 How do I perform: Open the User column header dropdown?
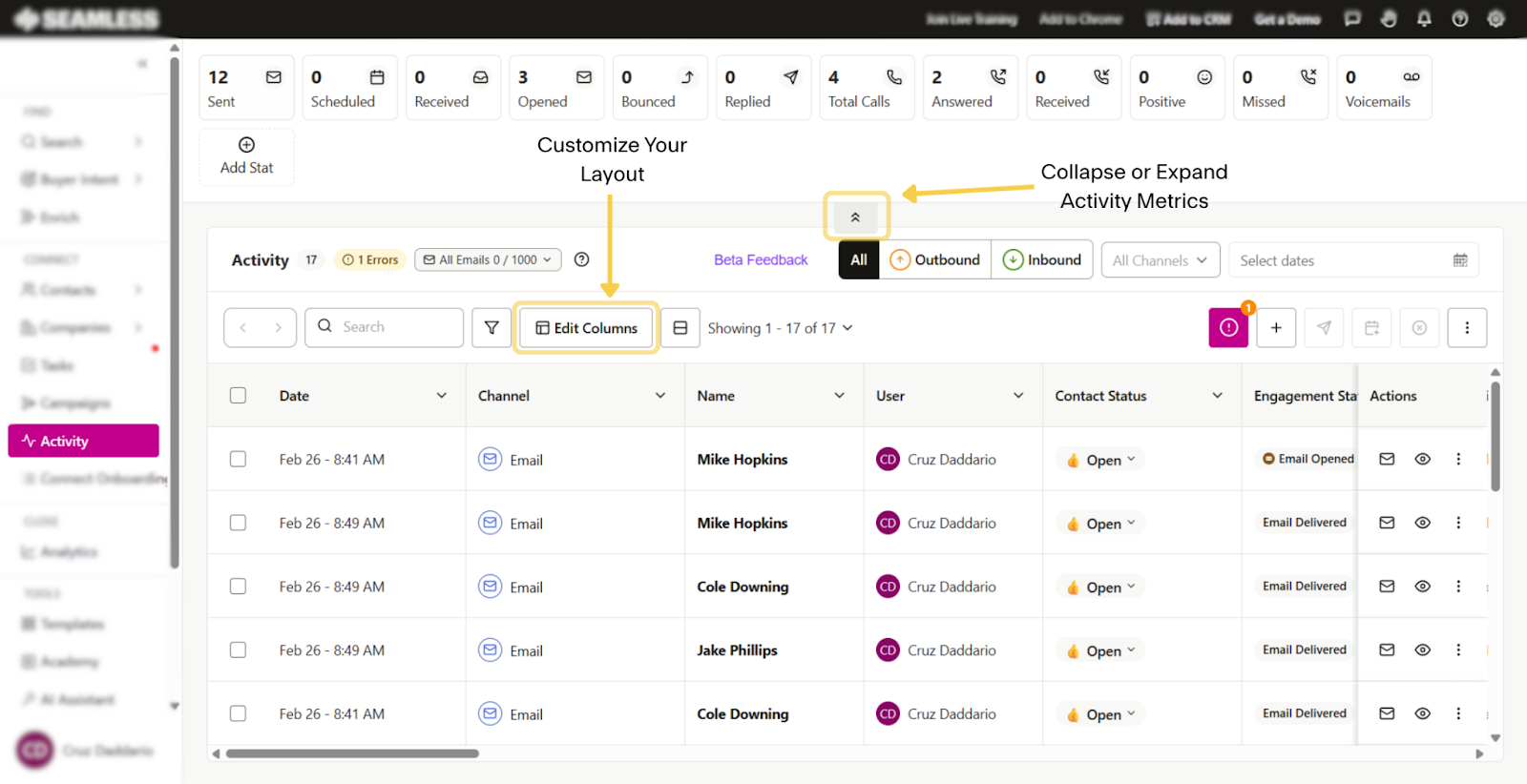[1018, 395]
